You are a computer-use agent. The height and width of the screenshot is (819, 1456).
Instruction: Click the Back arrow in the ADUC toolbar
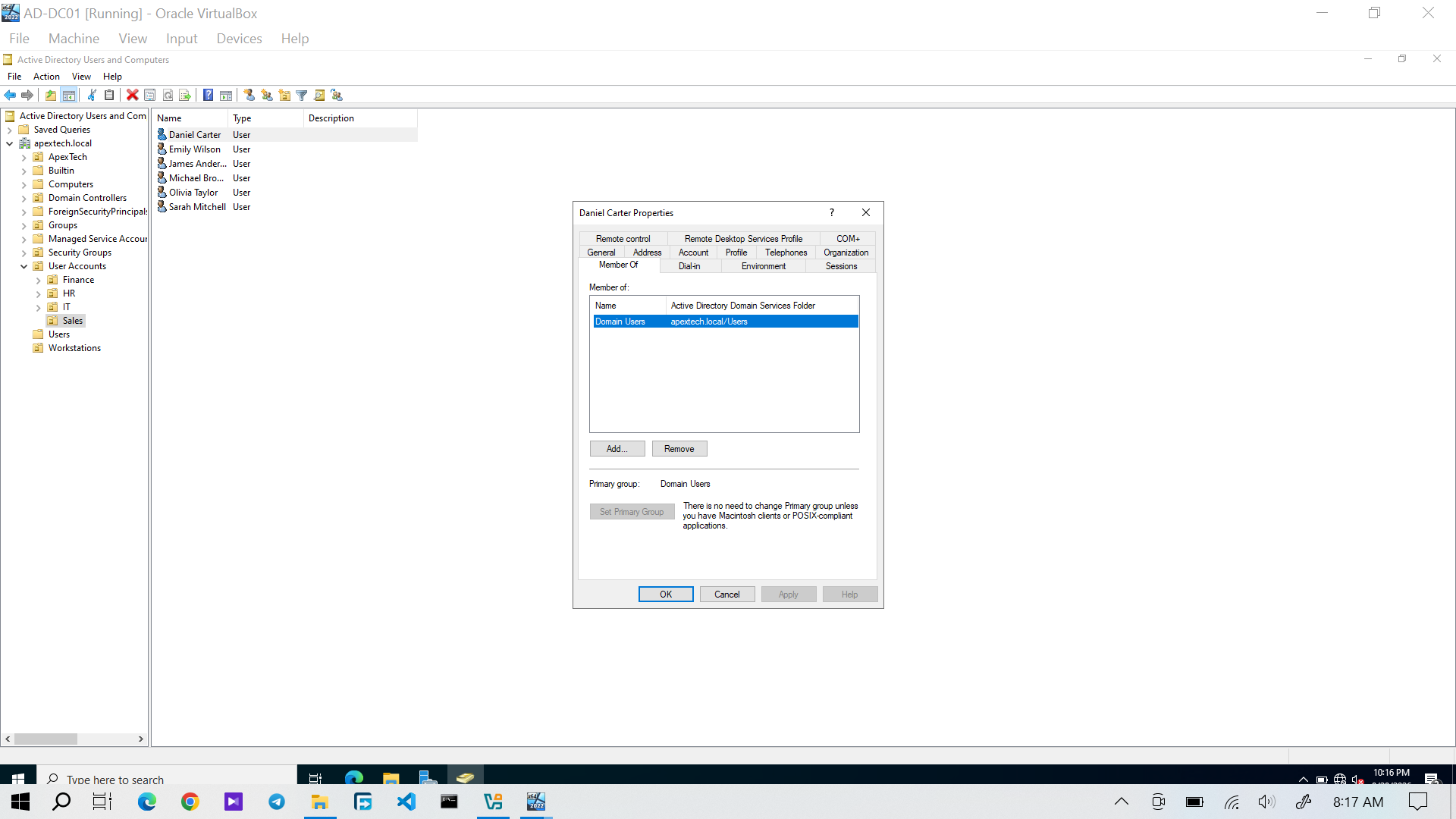10,95
